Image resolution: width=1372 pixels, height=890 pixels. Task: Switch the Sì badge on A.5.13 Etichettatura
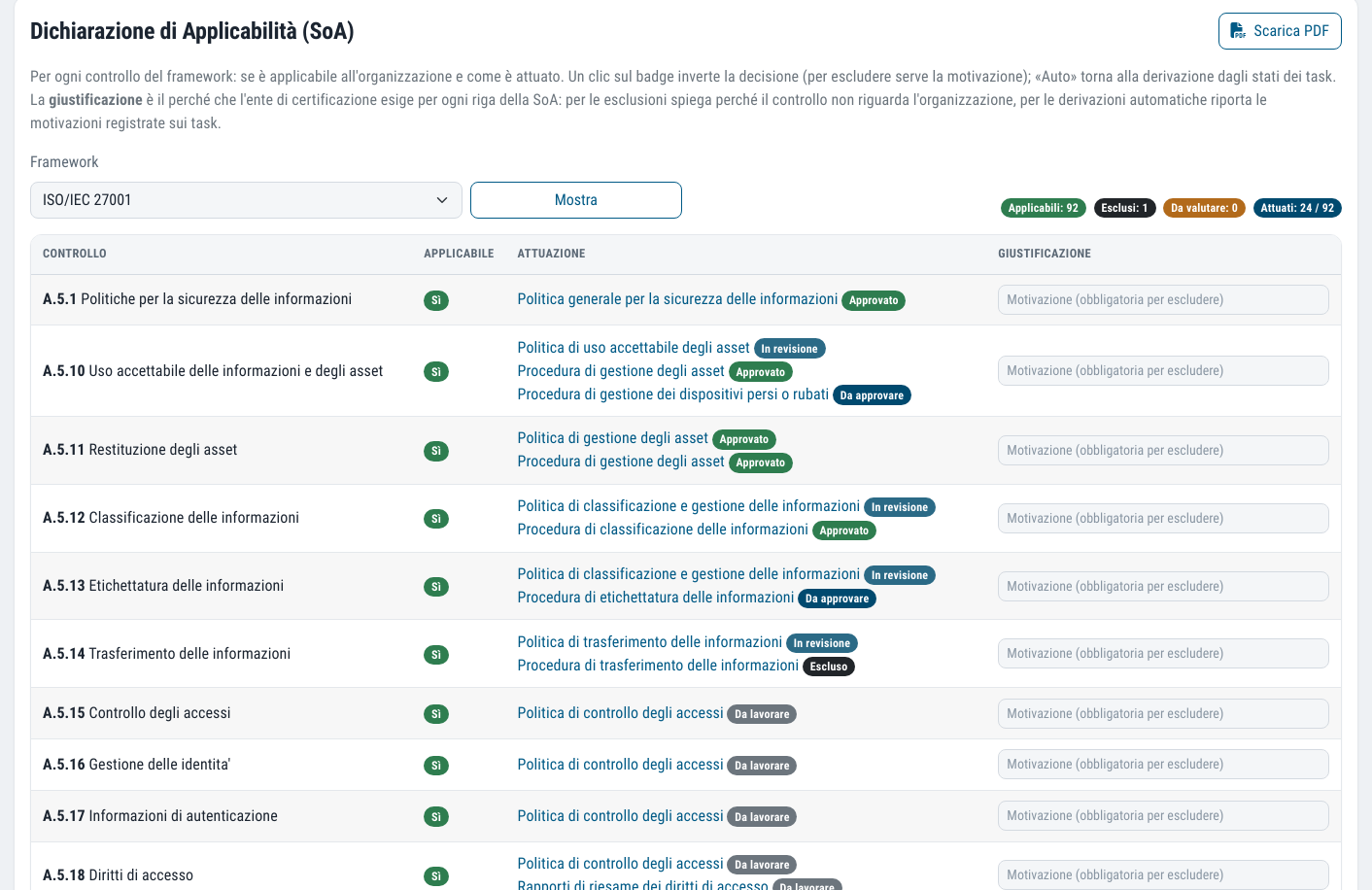pos(436,587)
